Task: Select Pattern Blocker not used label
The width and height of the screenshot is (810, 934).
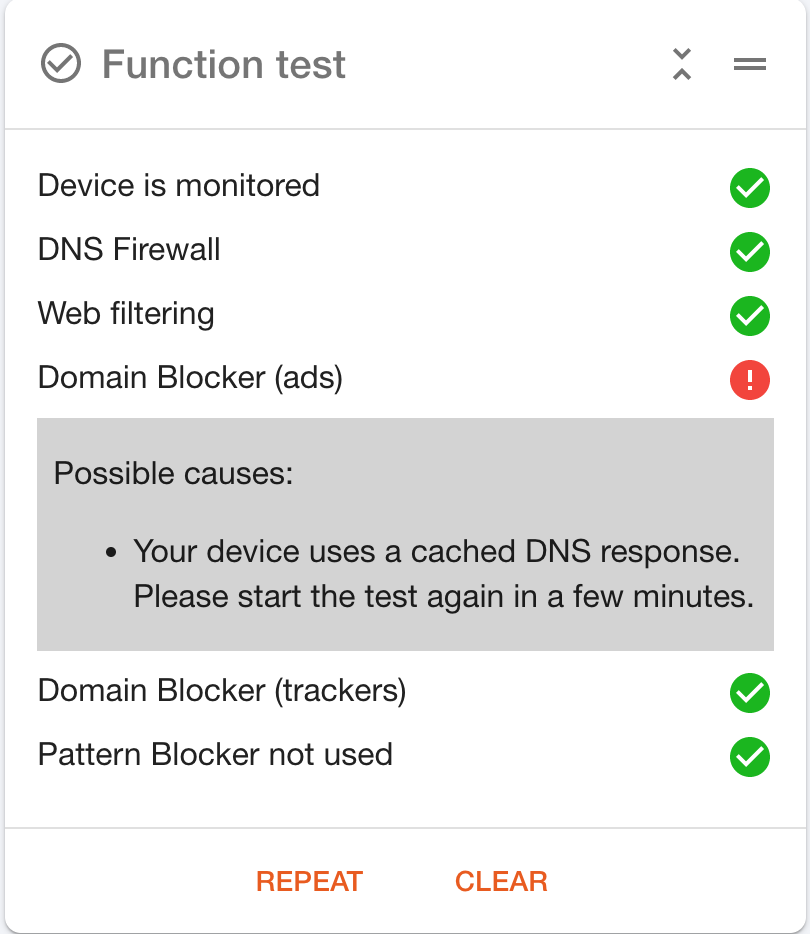Action: 215,754
